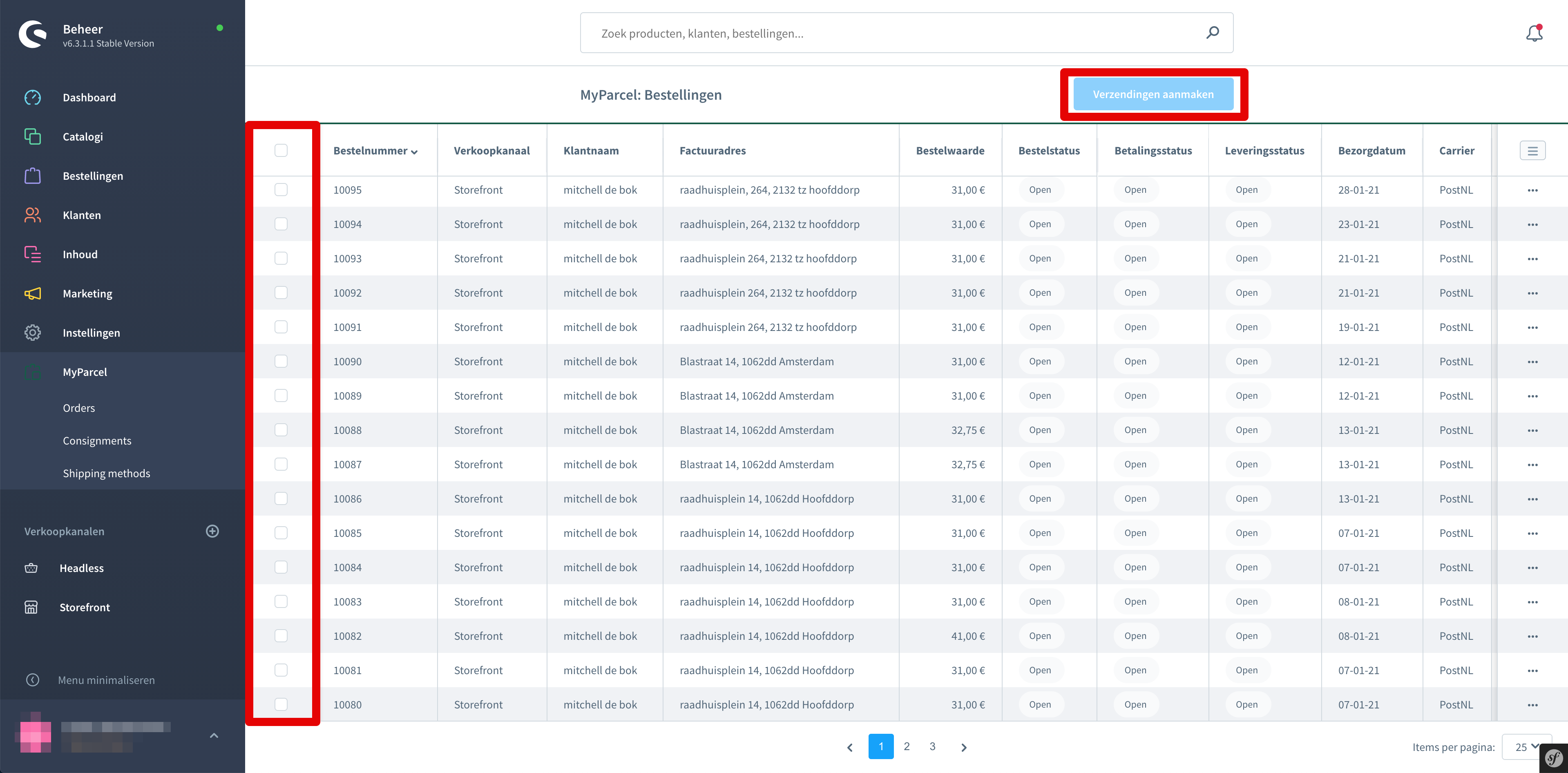Select Shipping methods in the sidebar

[x=107, y=473]
